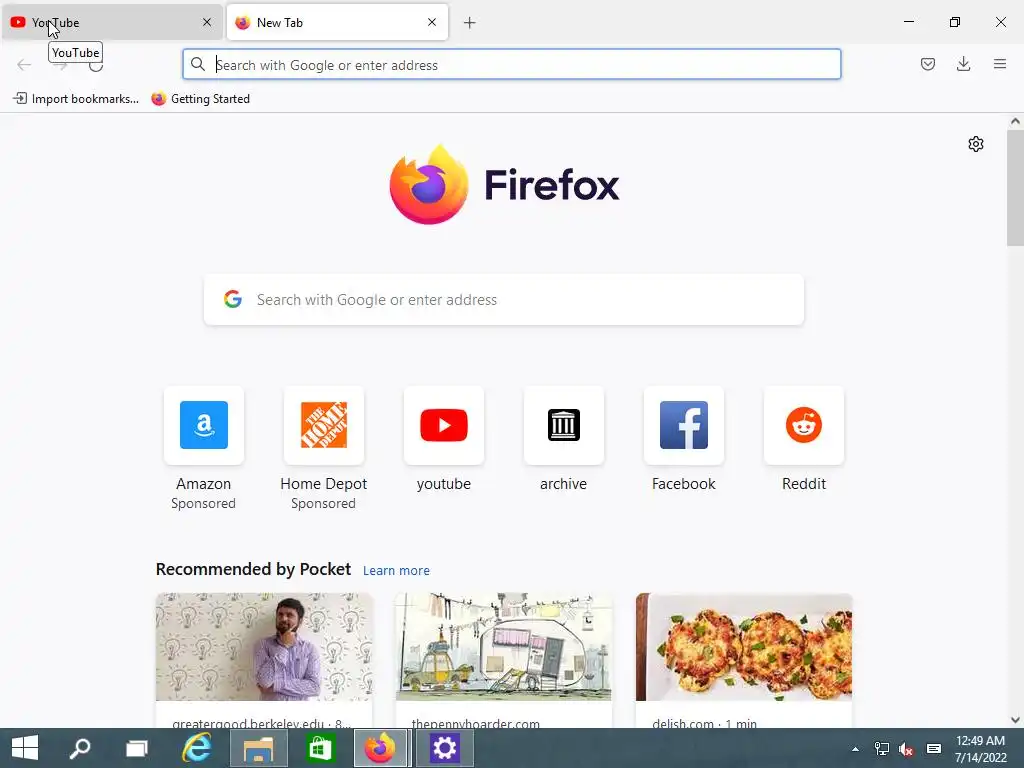Show hidden system tray icons
Screen dimensions: 1024x768
(x=855, y=749)
